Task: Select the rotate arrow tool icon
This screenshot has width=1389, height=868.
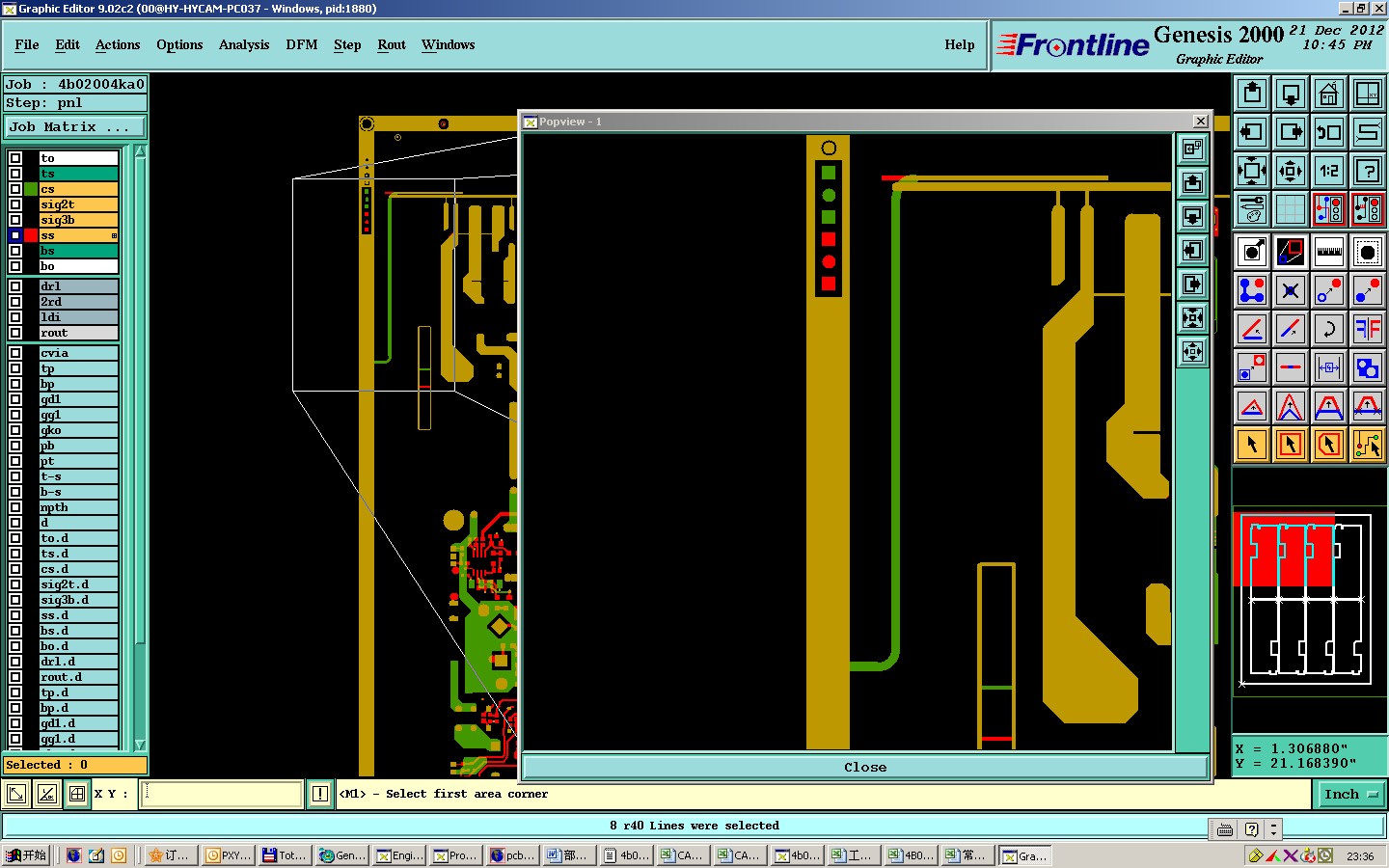Action: click(1329, 329)
